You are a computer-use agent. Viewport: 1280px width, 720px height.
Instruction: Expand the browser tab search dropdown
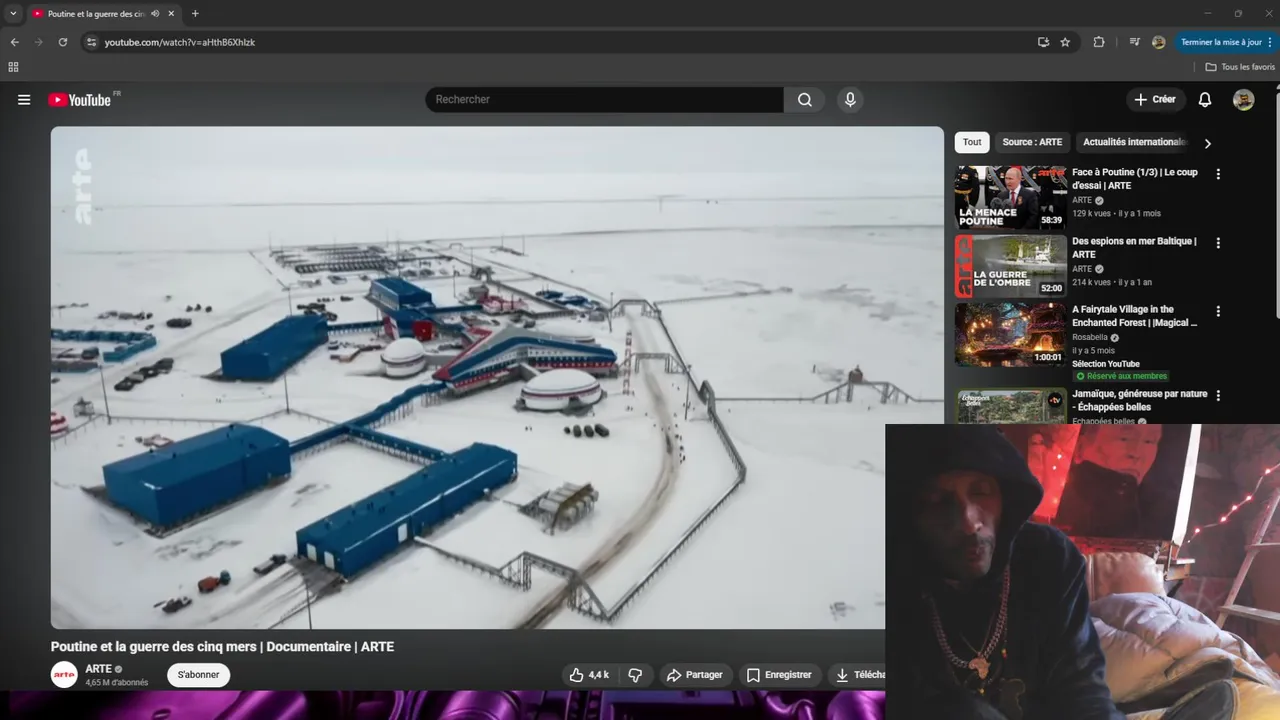(13, 14)
